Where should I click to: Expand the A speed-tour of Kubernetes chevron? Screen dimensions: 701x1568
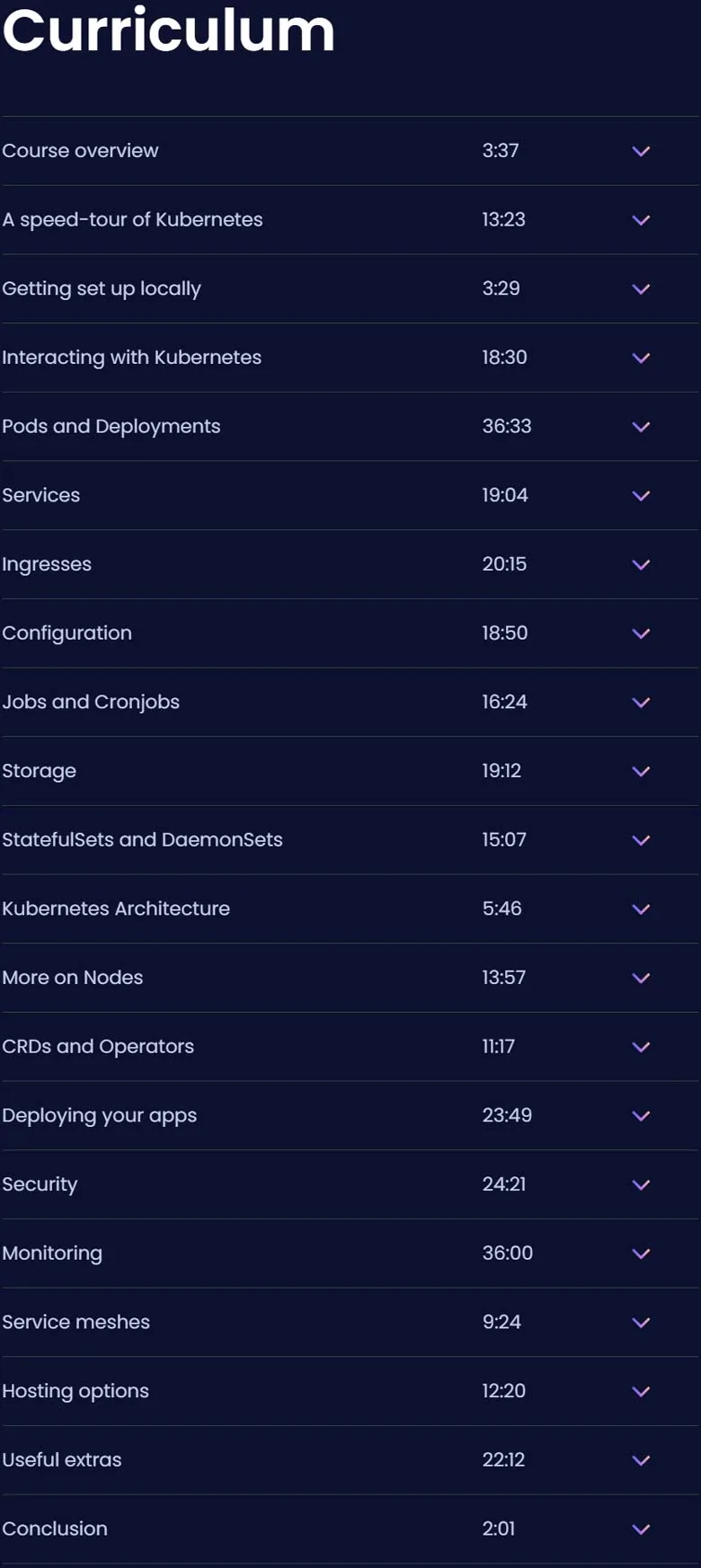click(641, 220)
